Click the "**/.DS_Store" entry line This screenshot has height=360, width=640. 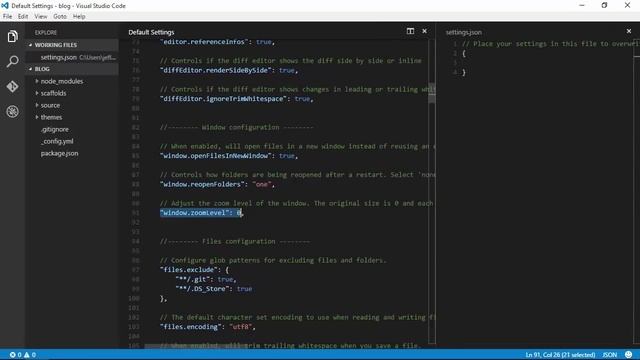click(x=213, y=289)
